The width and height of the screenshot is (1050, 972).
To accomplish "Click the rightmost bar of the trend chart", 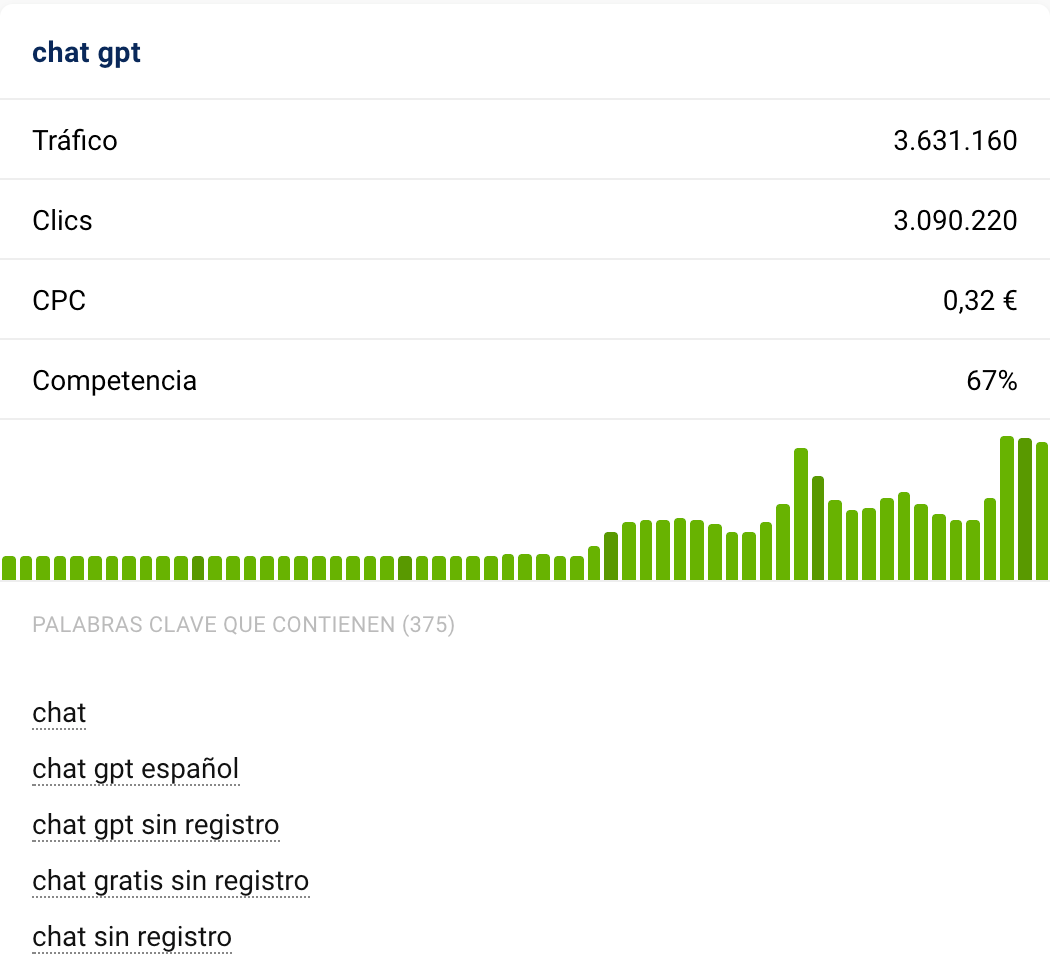I will coord(1042,510).
